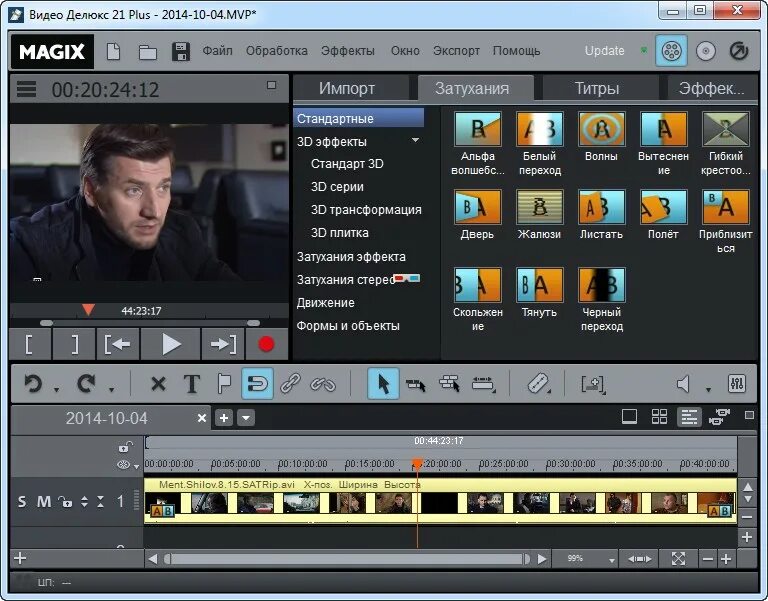Viewport: 768px width, 601px height.
Task: Toggle the lock icon above the timeline ruler
Action: click(125, 447)
